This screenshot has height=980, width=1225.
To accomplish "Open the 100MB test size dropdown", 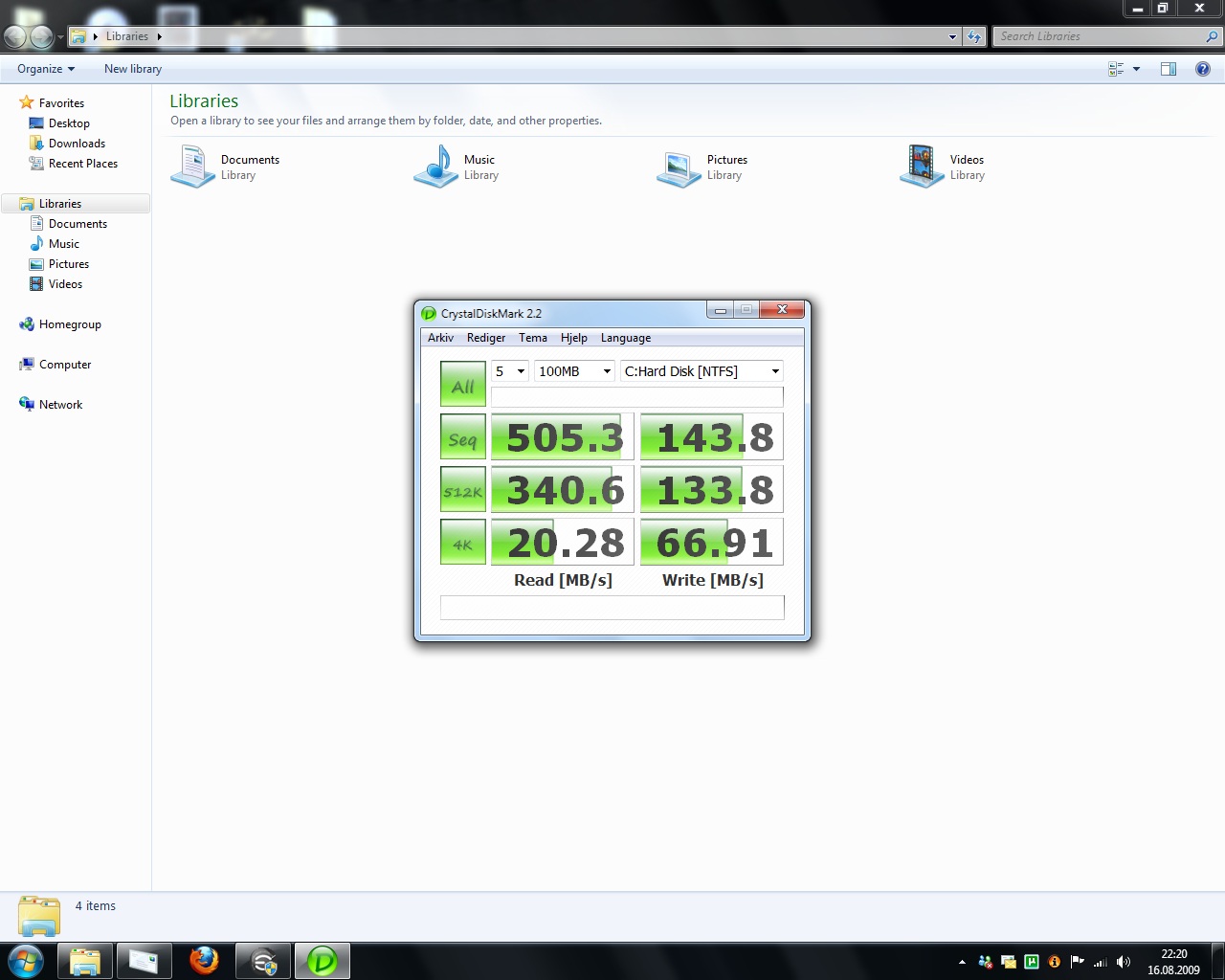I will point(574,371).
